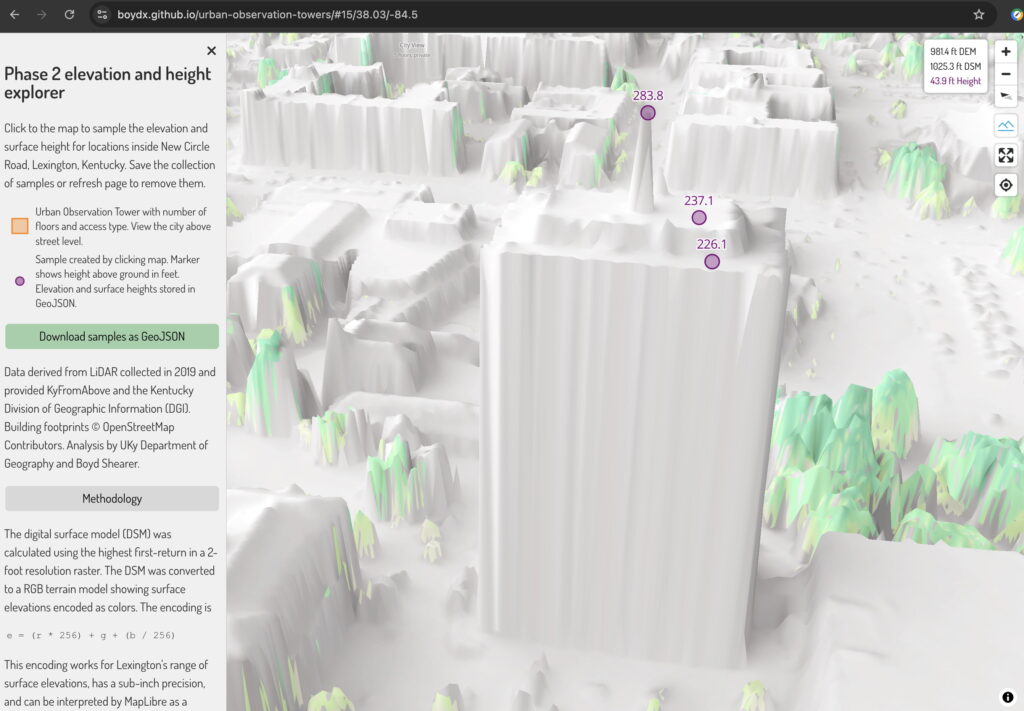Viewport: 1024px width, 711px height.
Task: Reload the page
Action: (69, 14)
